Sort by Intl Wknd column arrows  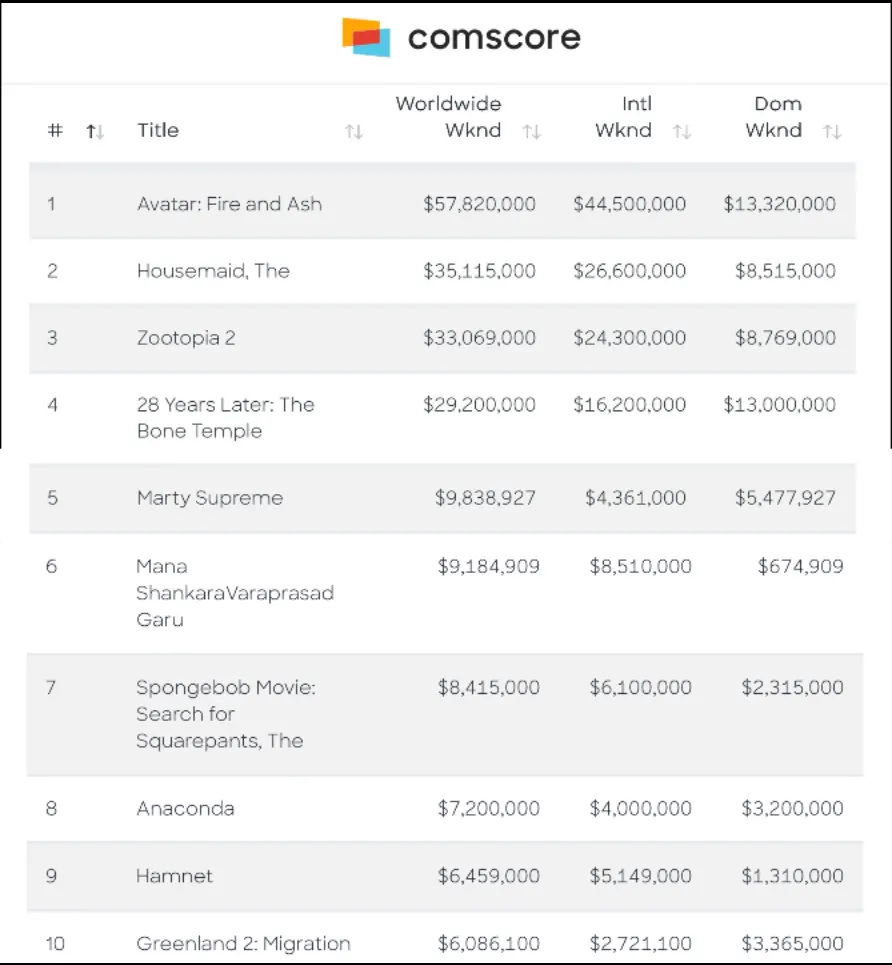[x=682, y=131]
